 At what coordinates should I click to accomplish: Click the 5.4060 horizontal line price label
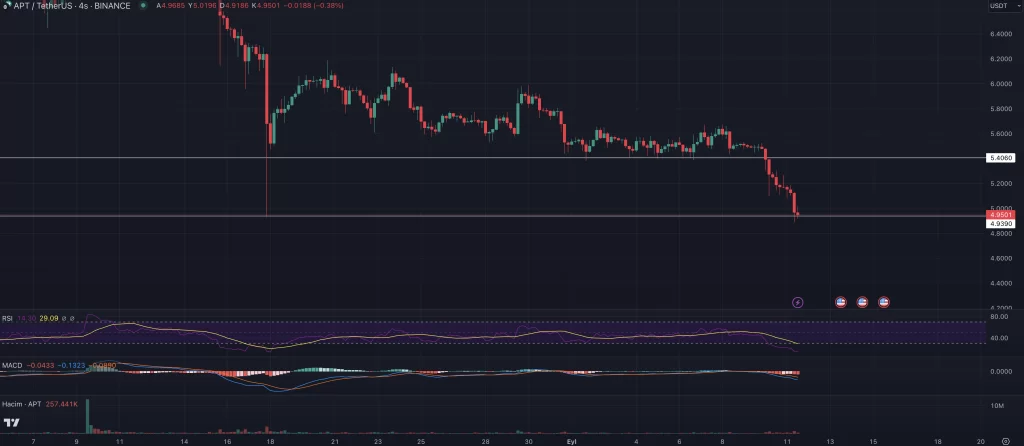click(x=1000, y=158)
